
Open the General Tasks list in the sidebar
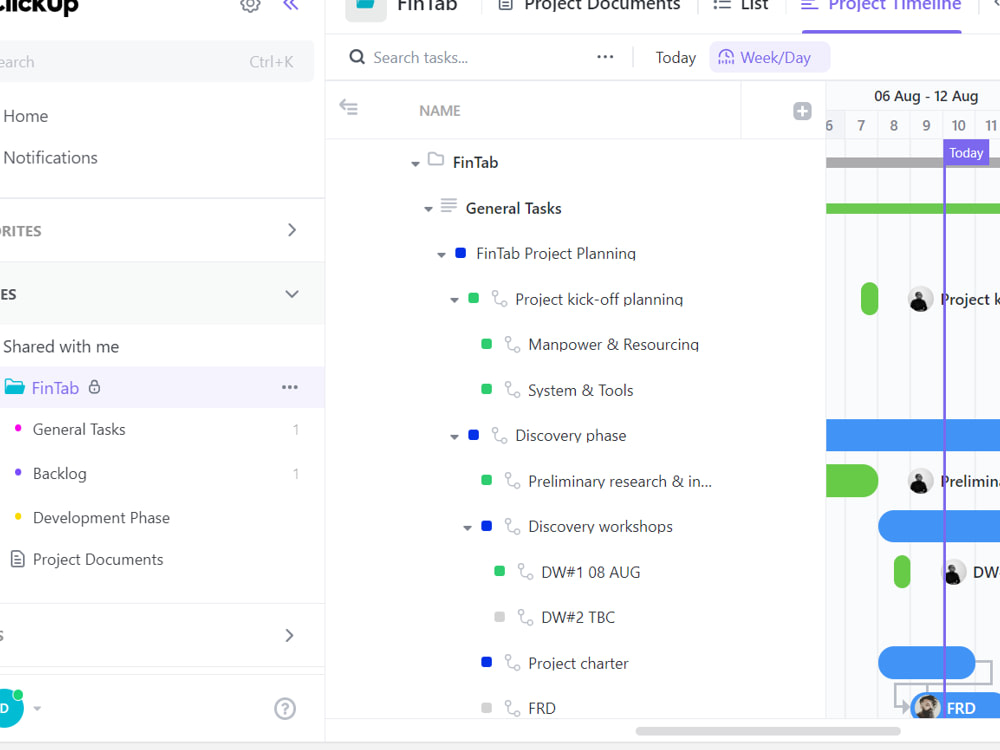(x=79, y=429)
